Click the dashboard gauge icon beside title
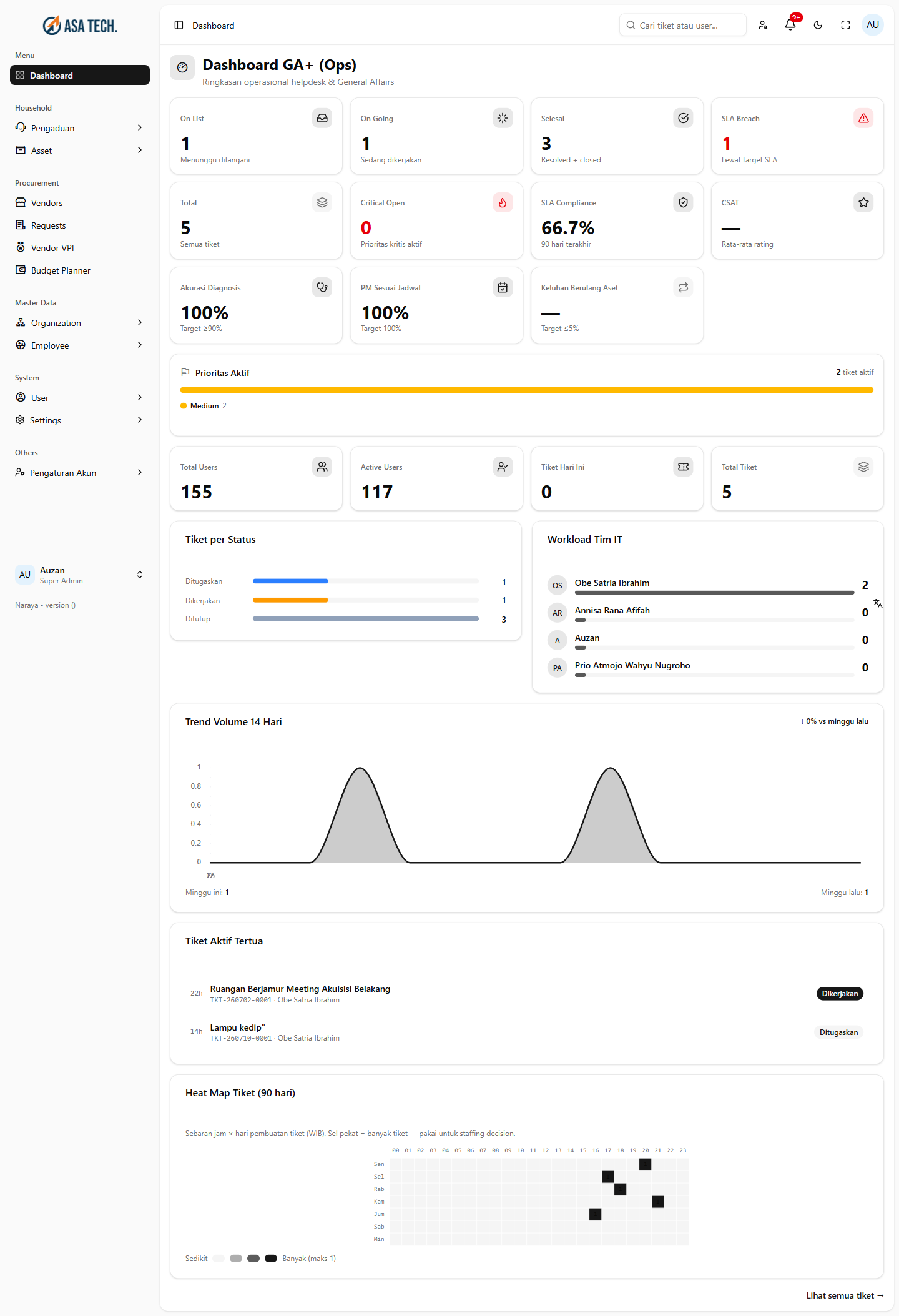Image resolution: width=899 pixels, height=1316 pixels. (182, 67)
